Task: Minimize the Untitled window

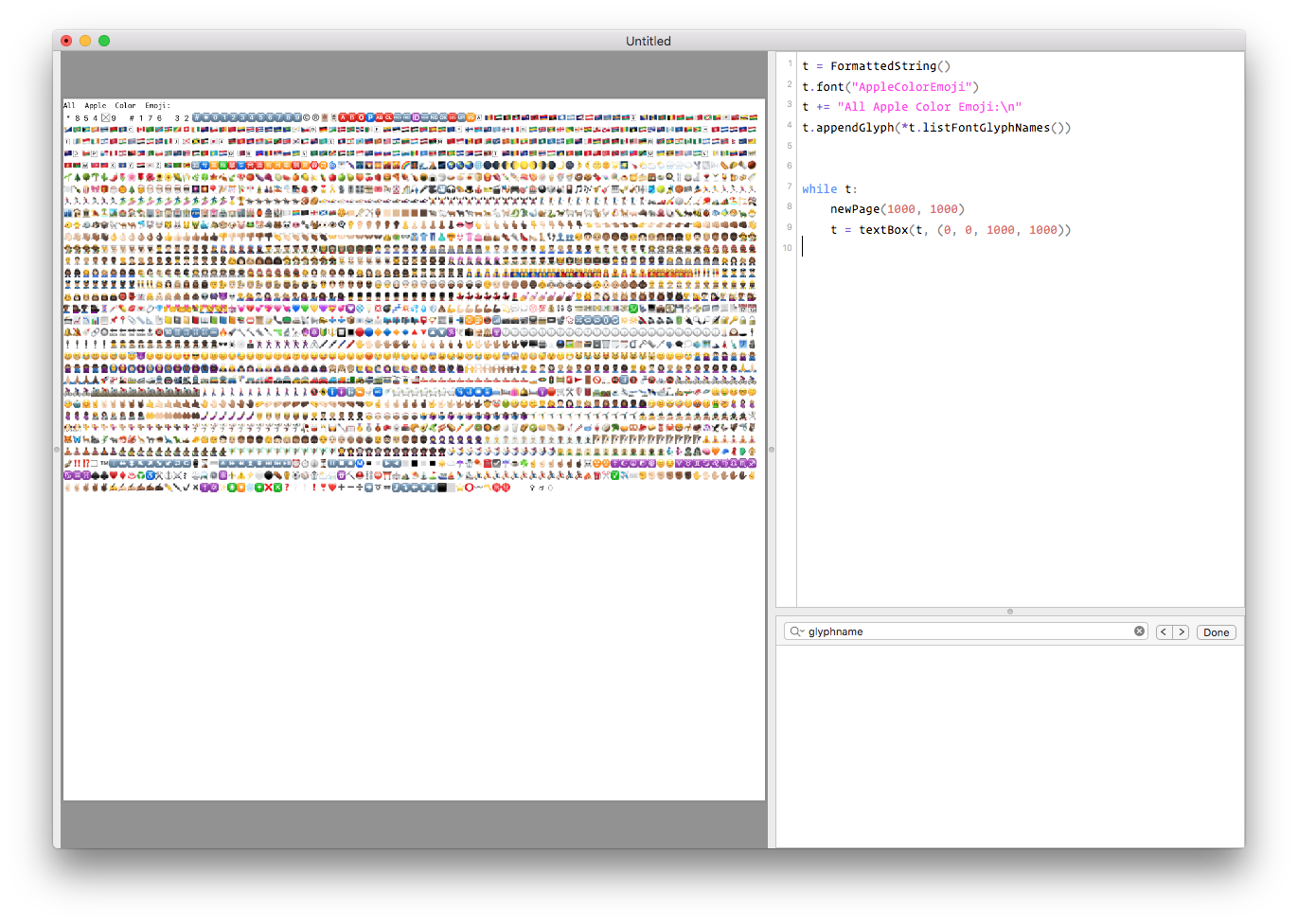Action: 84,41
